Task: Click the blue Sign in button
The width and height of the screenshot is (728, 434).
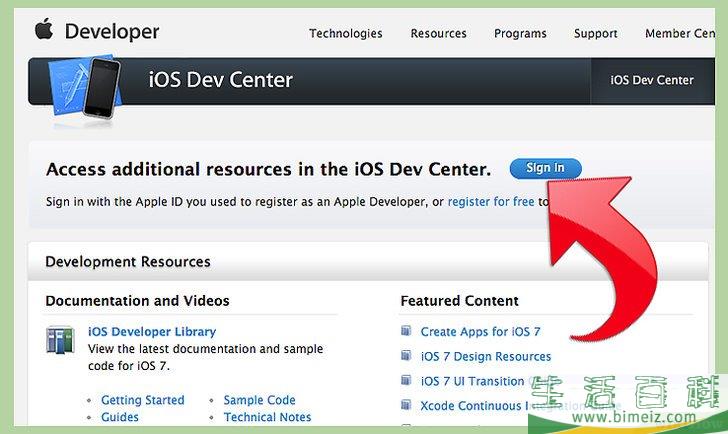Action: click(546, 168)
